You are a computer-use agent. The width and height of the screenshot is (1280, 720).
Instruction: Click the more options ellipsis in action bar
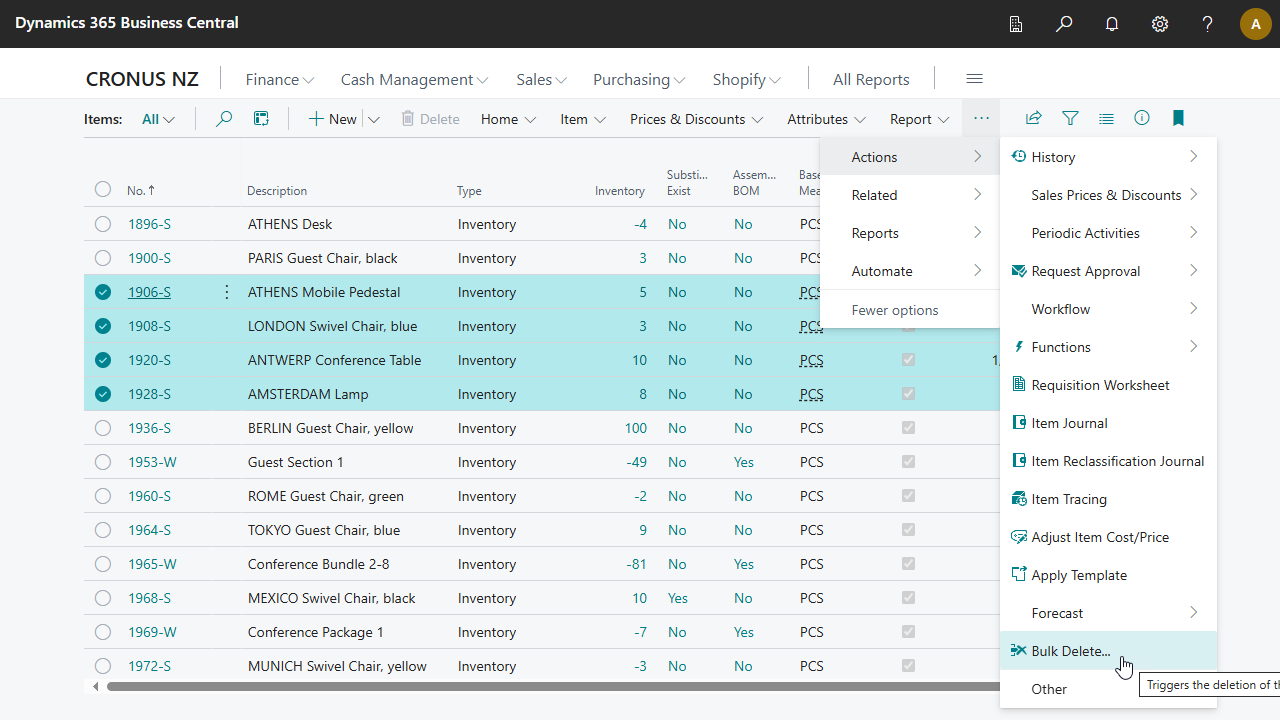point(981,118)
